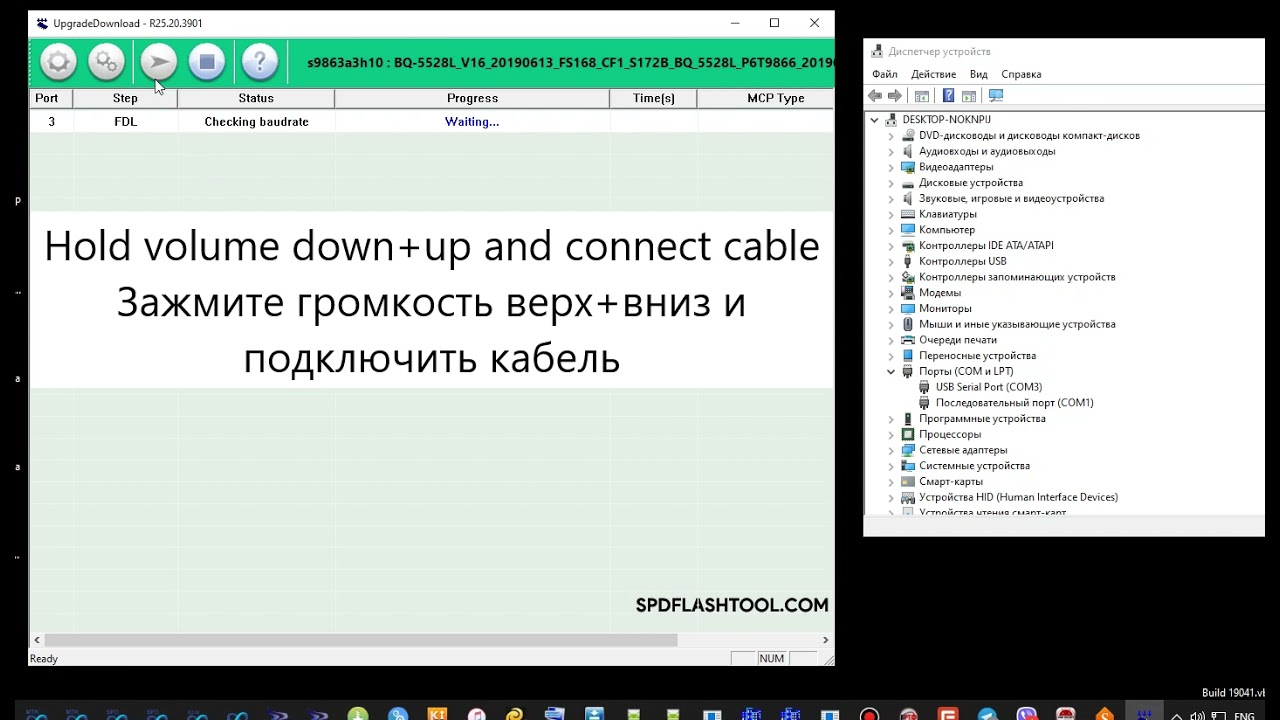The width and height of the screenshot is (1280, 720).
Task: Toggle console tree icon in Device Manager
Action: point(922,96)
